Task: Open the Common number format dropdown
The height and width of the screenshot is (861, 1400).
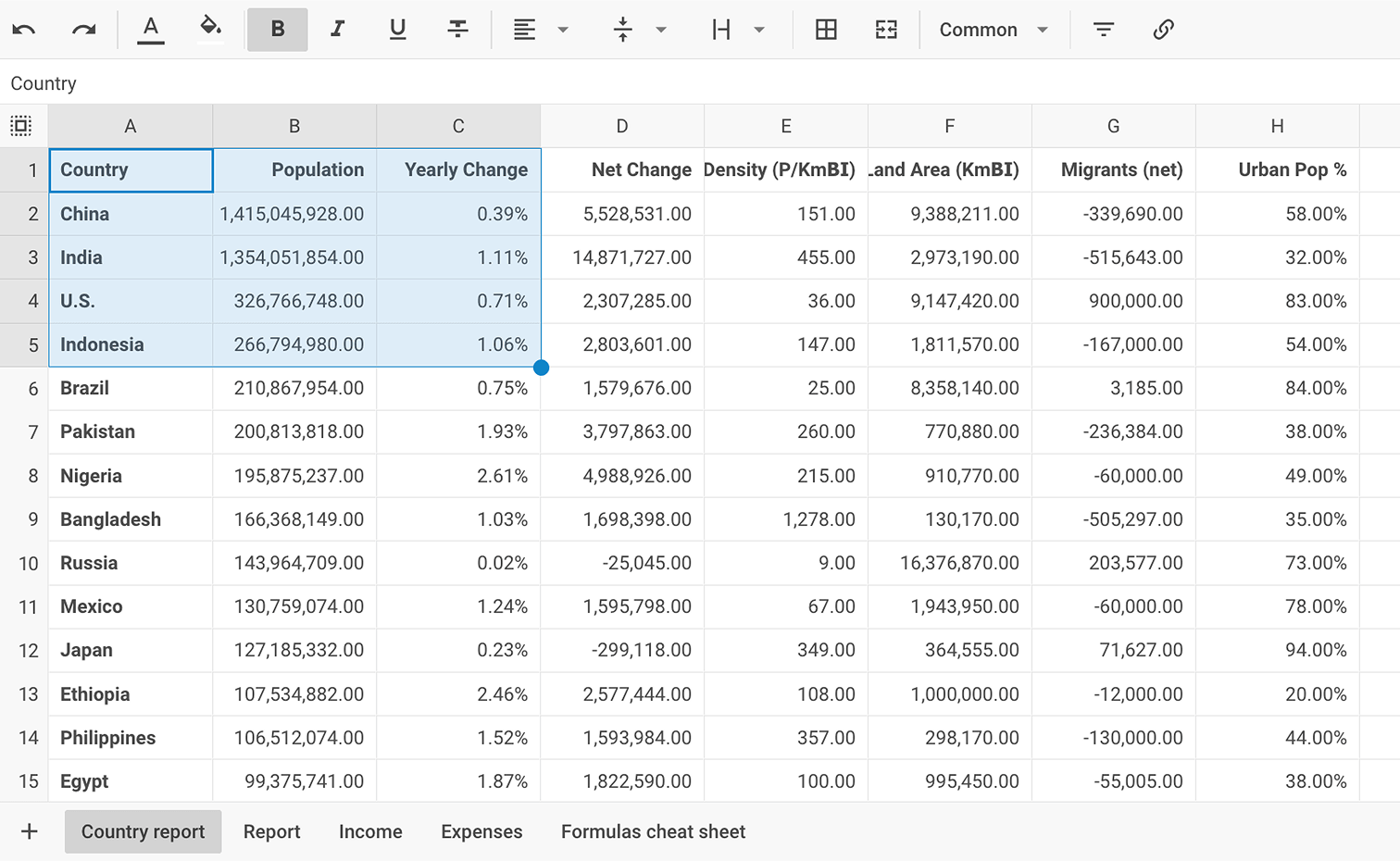Action: coord(994,30)
